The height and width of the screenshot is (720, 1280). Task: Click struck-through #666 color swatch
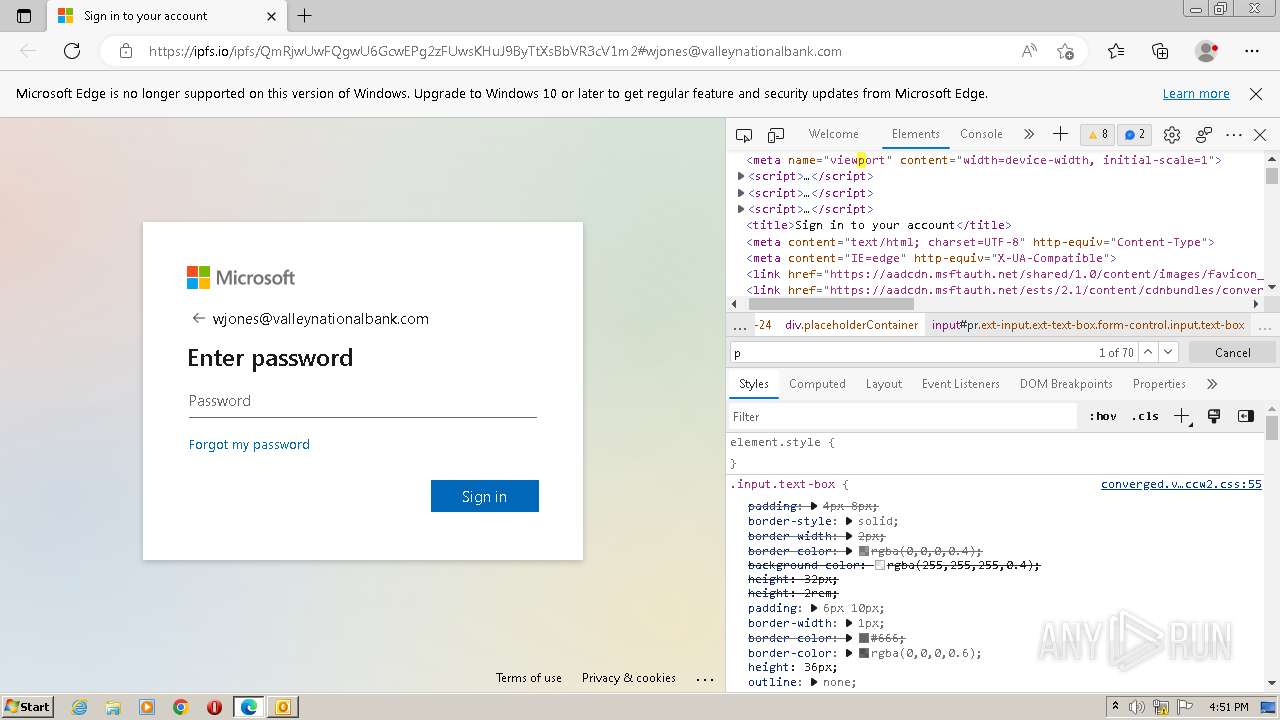pos(864,638)
